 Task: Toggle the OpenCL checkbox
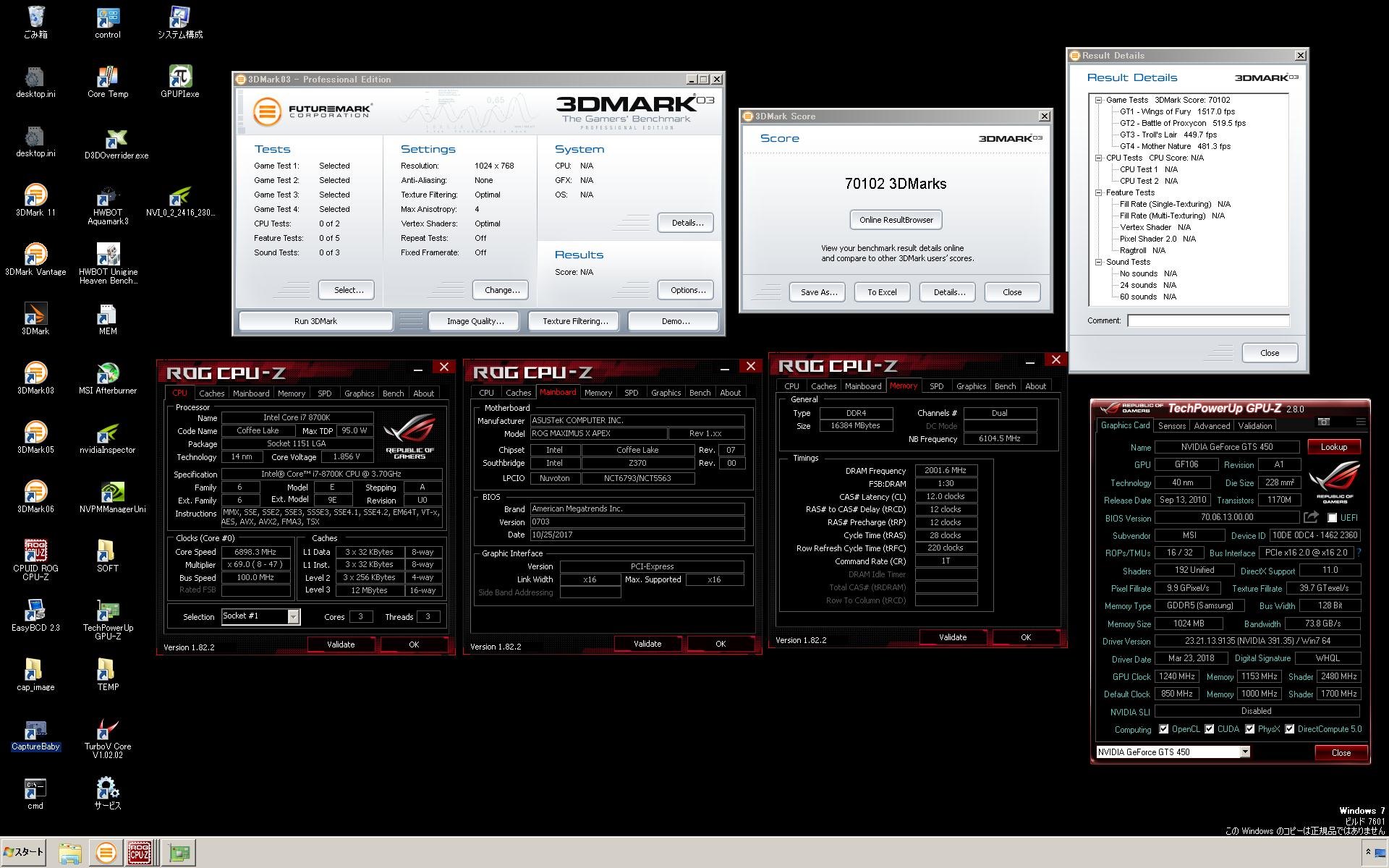tap(1163, 729)
